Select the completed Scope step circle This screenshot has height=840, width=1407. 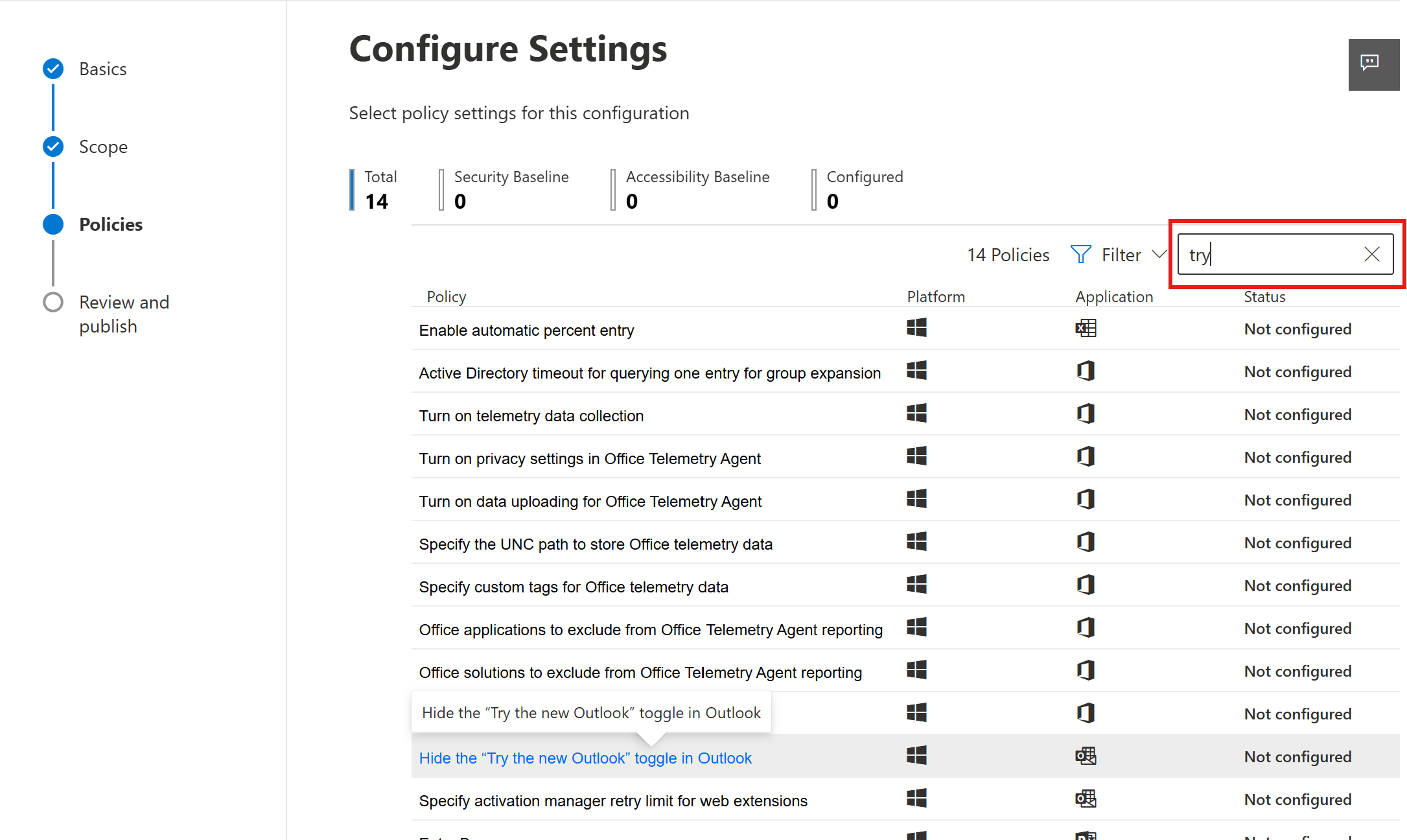click(53, 146)
